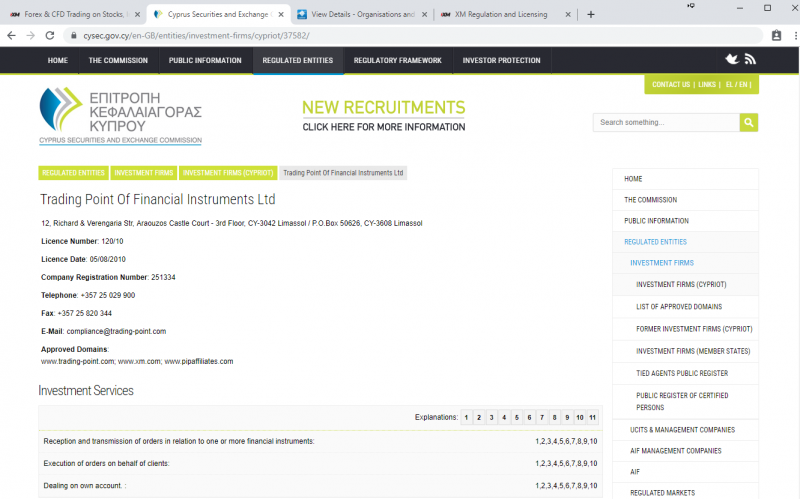Screen dimensions: 800x499
Task: Open the browser menu dots icon
Action: click(795, 35)
